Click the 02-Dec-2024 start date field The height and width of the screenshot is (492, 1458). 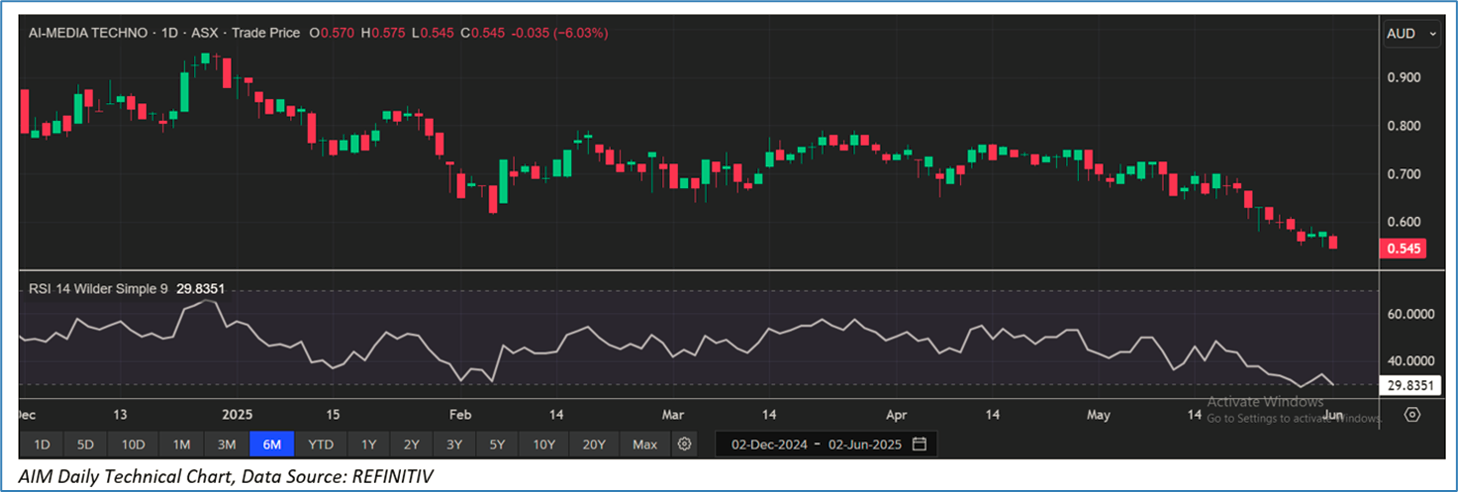[x=768, y=444]
